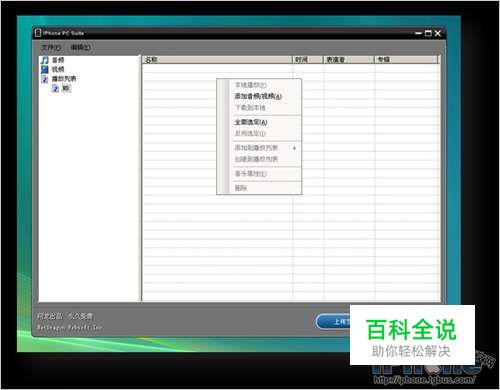The width and height of the screenshot is (500, 390).
Task: Open the 音频 tree item
Action: coord(58,60)
